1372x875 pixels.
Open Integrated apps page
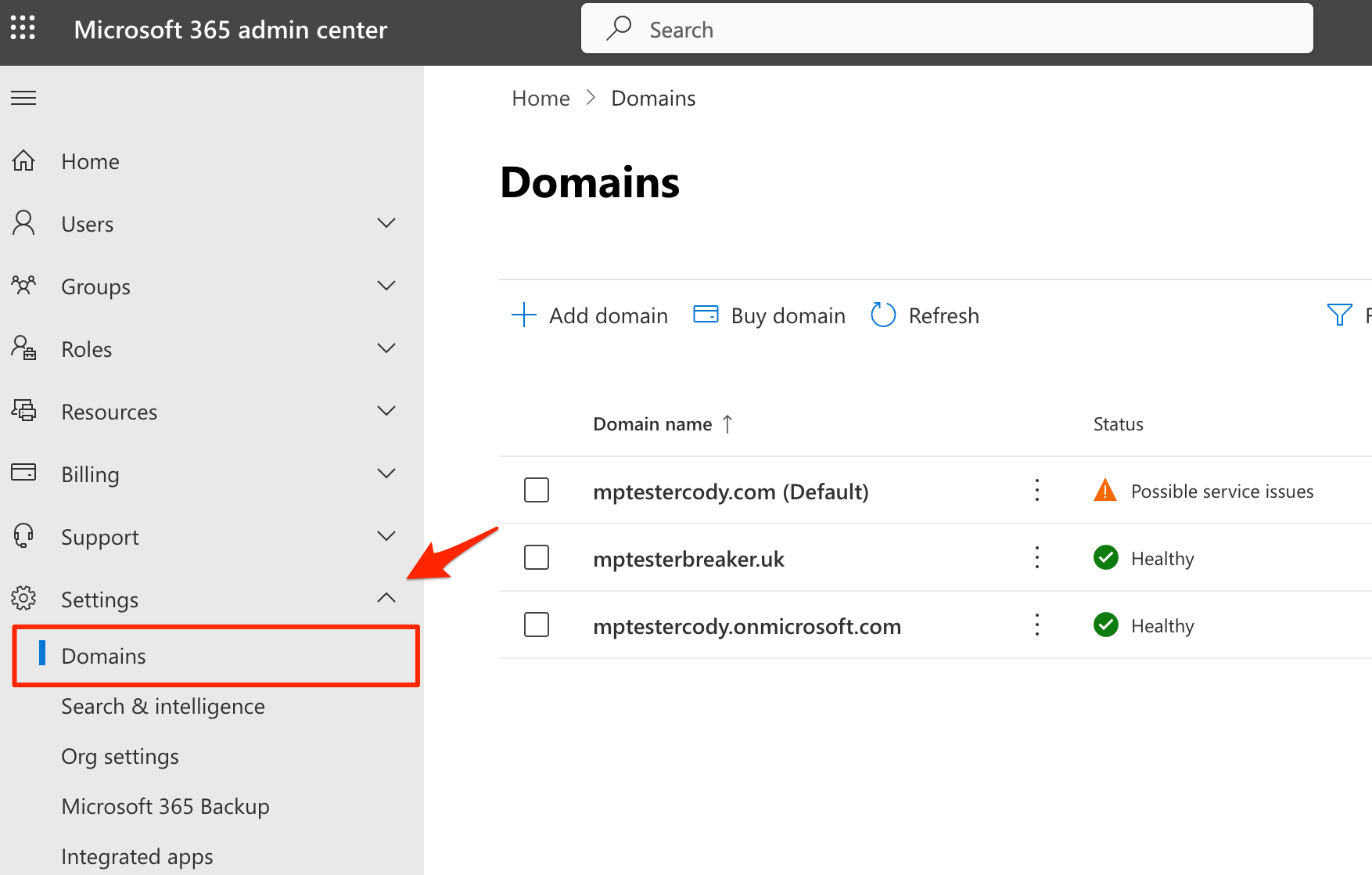137,856
